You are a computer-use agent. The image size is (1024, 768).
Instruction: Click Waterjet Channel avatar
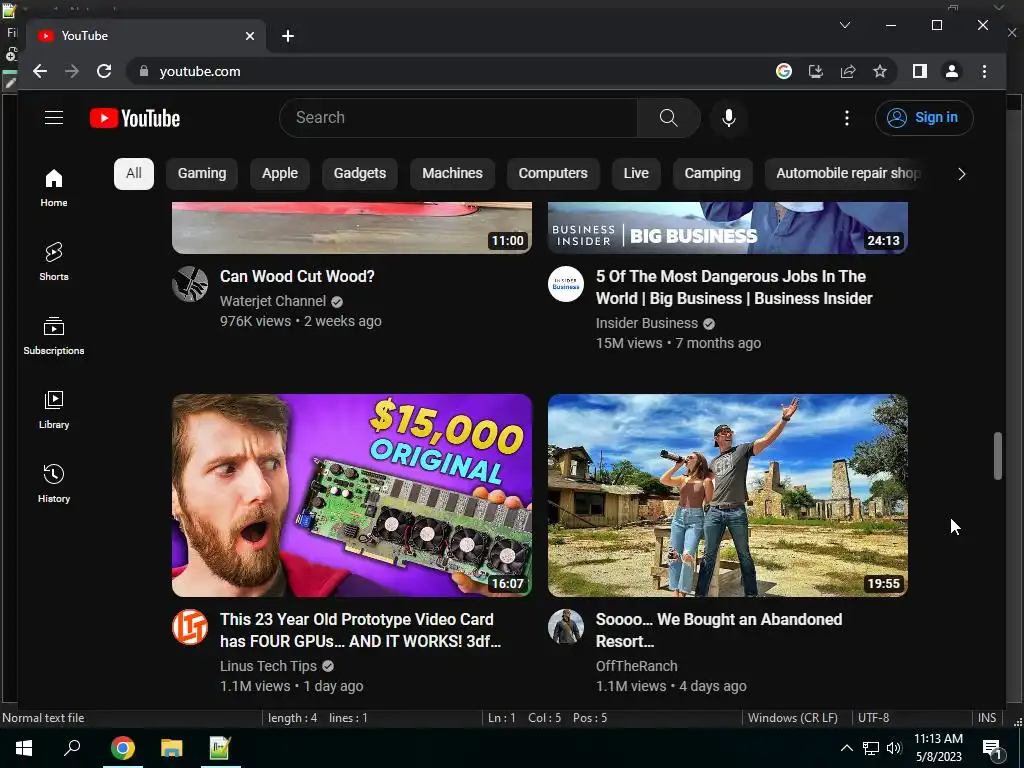click(190, 284)
